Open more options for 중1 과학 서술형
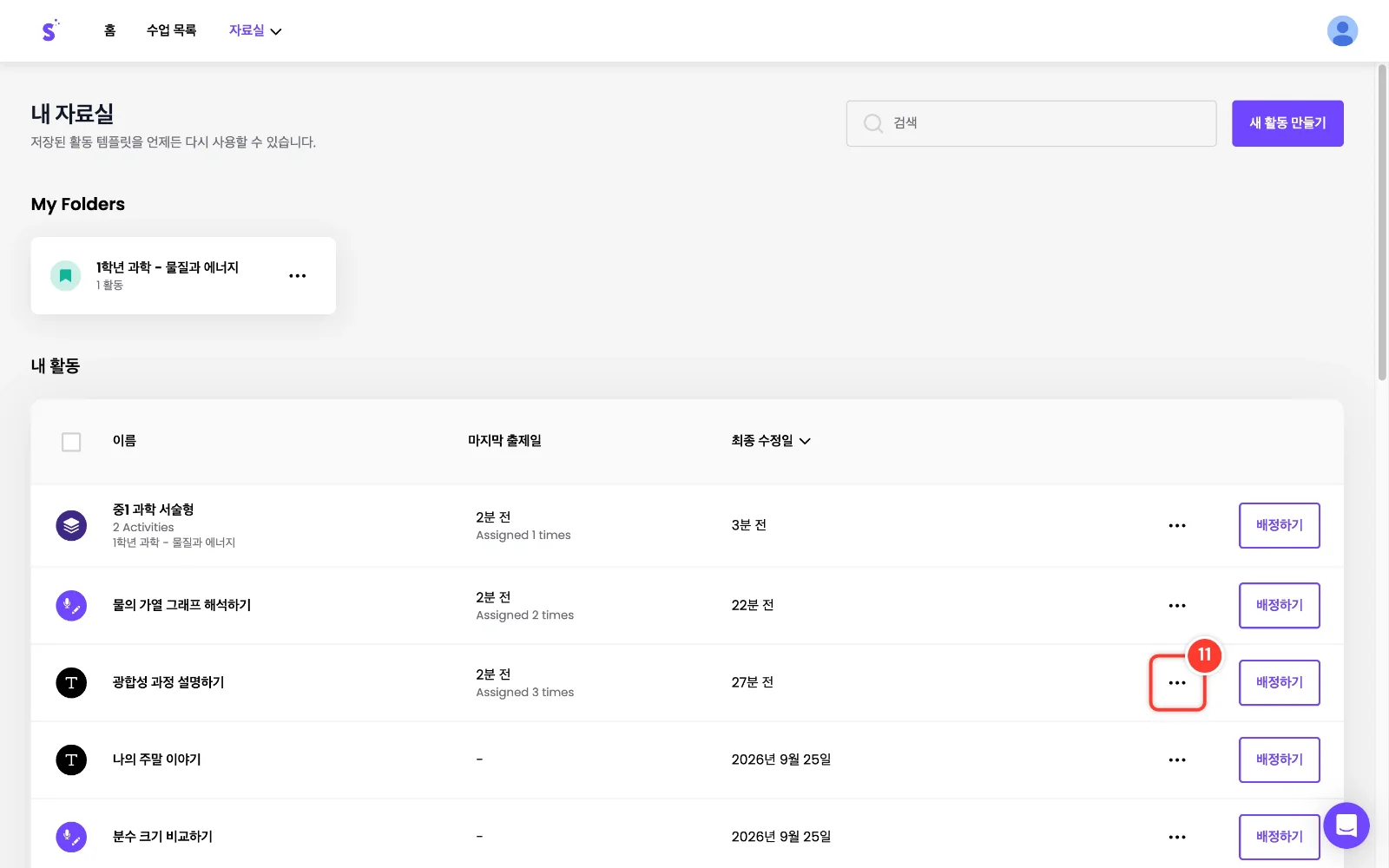Viewport: 1389px width, 868px height. tap(1177, 525)
